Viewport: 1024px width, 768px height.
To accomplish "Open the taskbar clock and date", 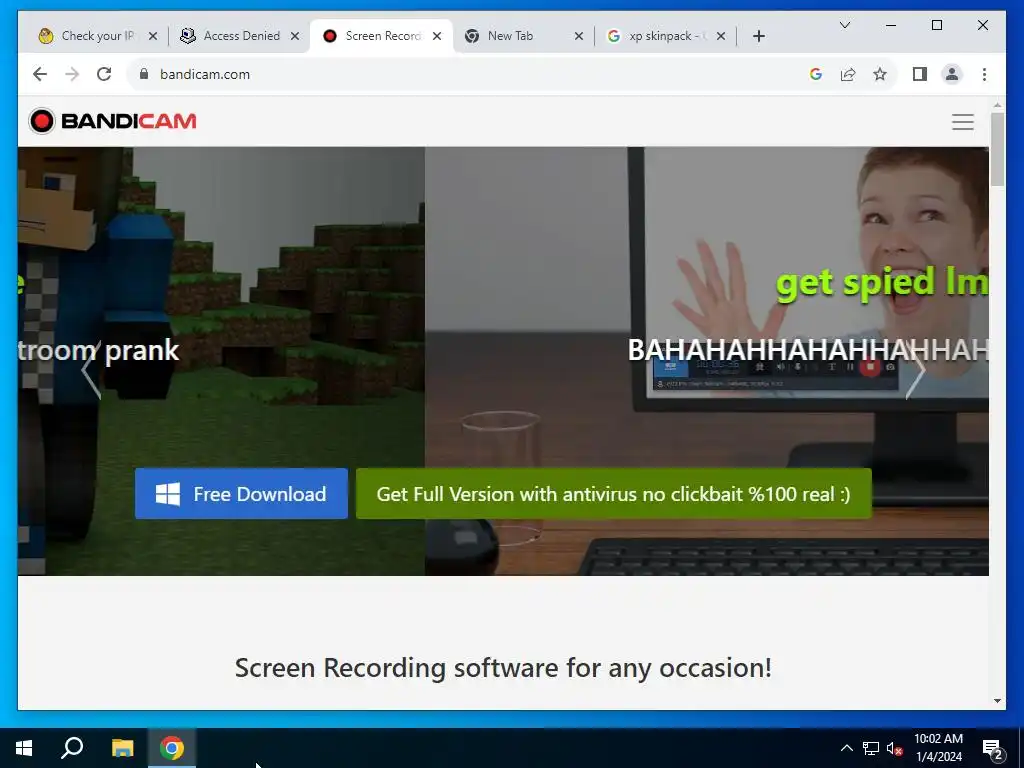I will click(x=938, y=748).
